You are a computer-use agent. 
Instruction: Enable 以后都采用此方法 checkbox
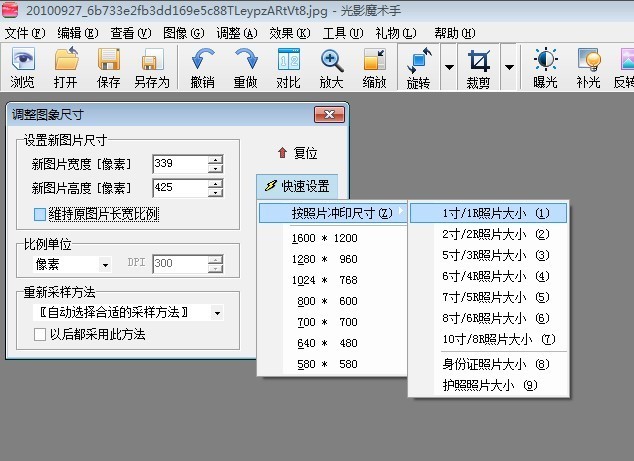click(x=40, y=334)
